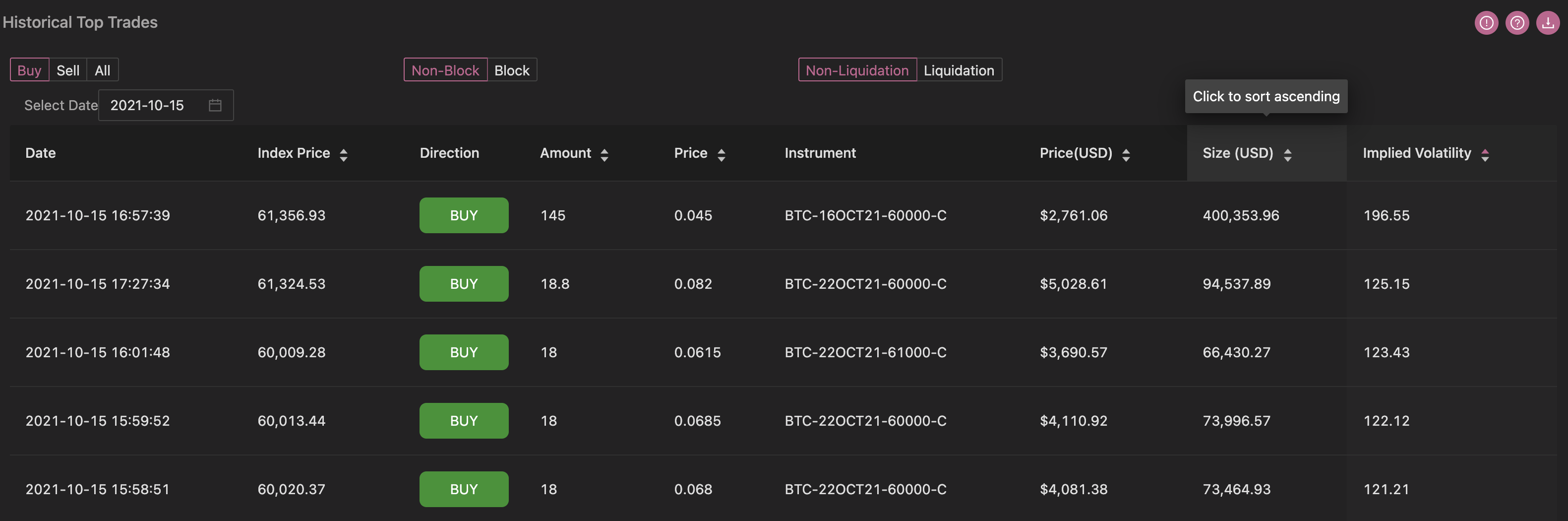Click price value 0.0685

coord(697,421)
